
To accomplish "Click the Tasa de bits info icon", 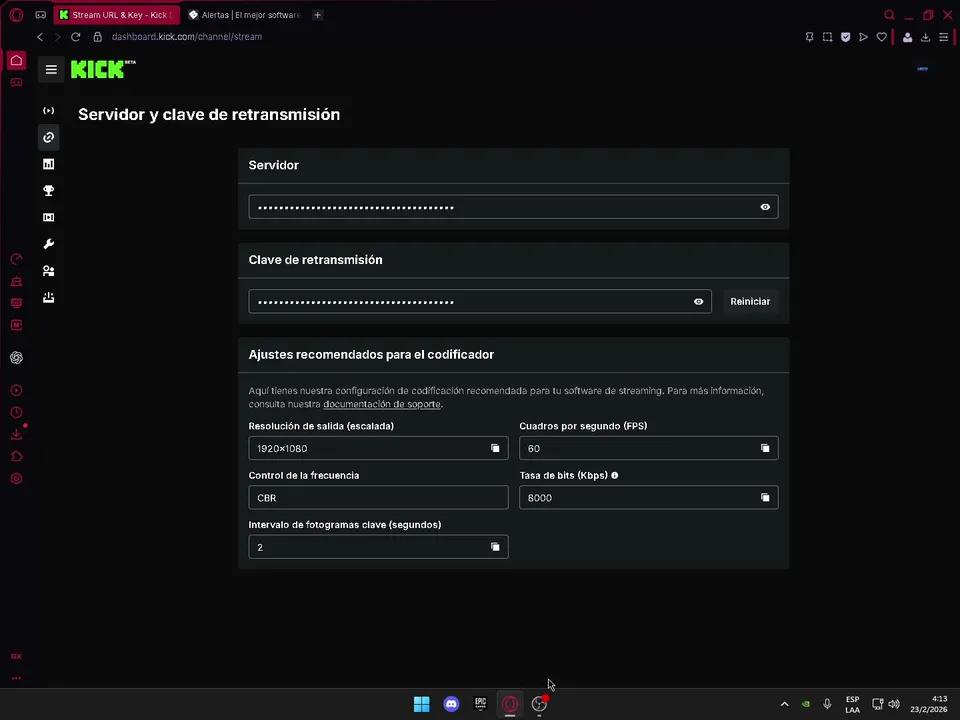I will click(x=614, y=475).
